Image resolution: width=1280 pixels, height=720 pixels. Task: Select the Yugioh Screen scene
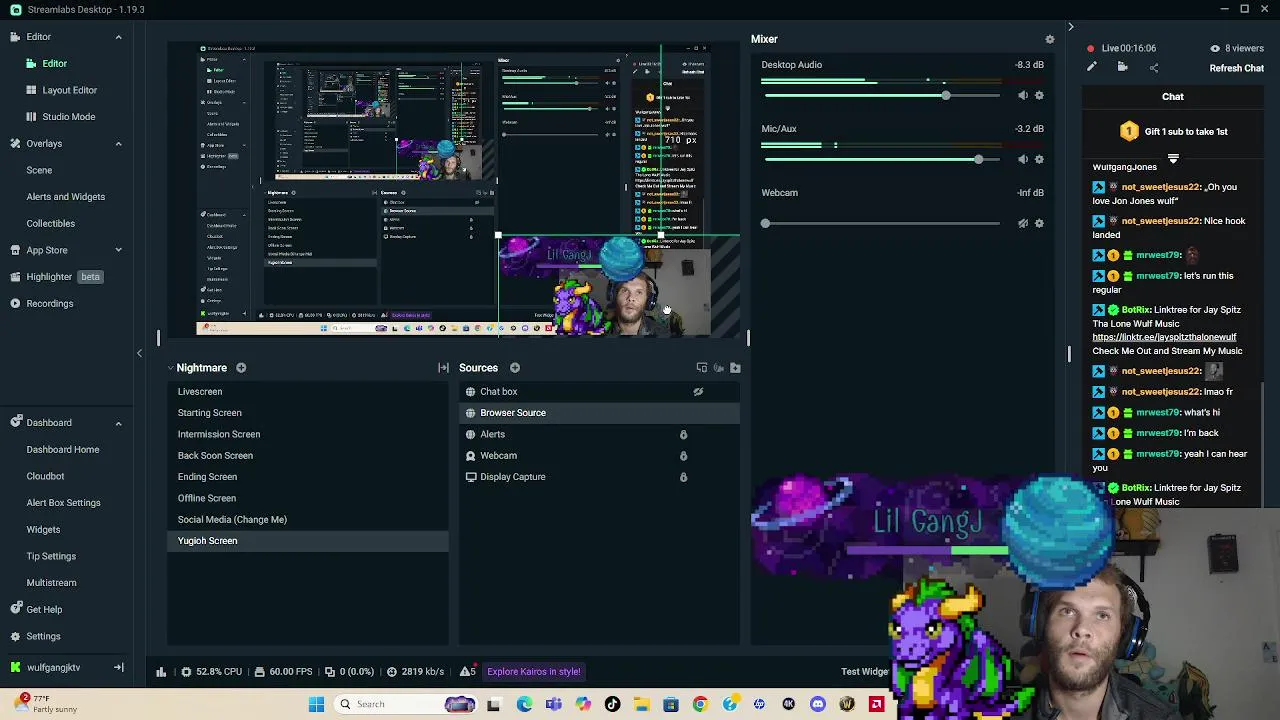(308, 541)
